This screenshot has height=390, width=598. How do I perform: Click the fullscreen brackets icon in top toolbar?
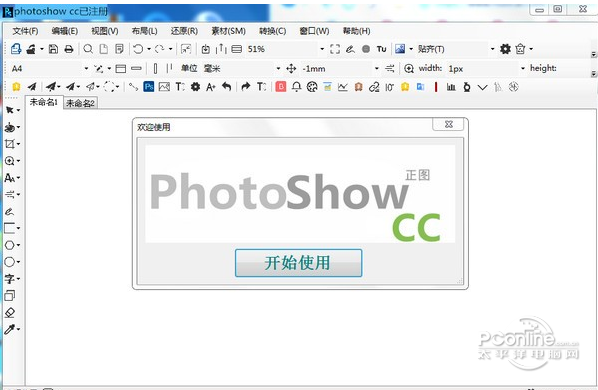click(x=335, y=49)
